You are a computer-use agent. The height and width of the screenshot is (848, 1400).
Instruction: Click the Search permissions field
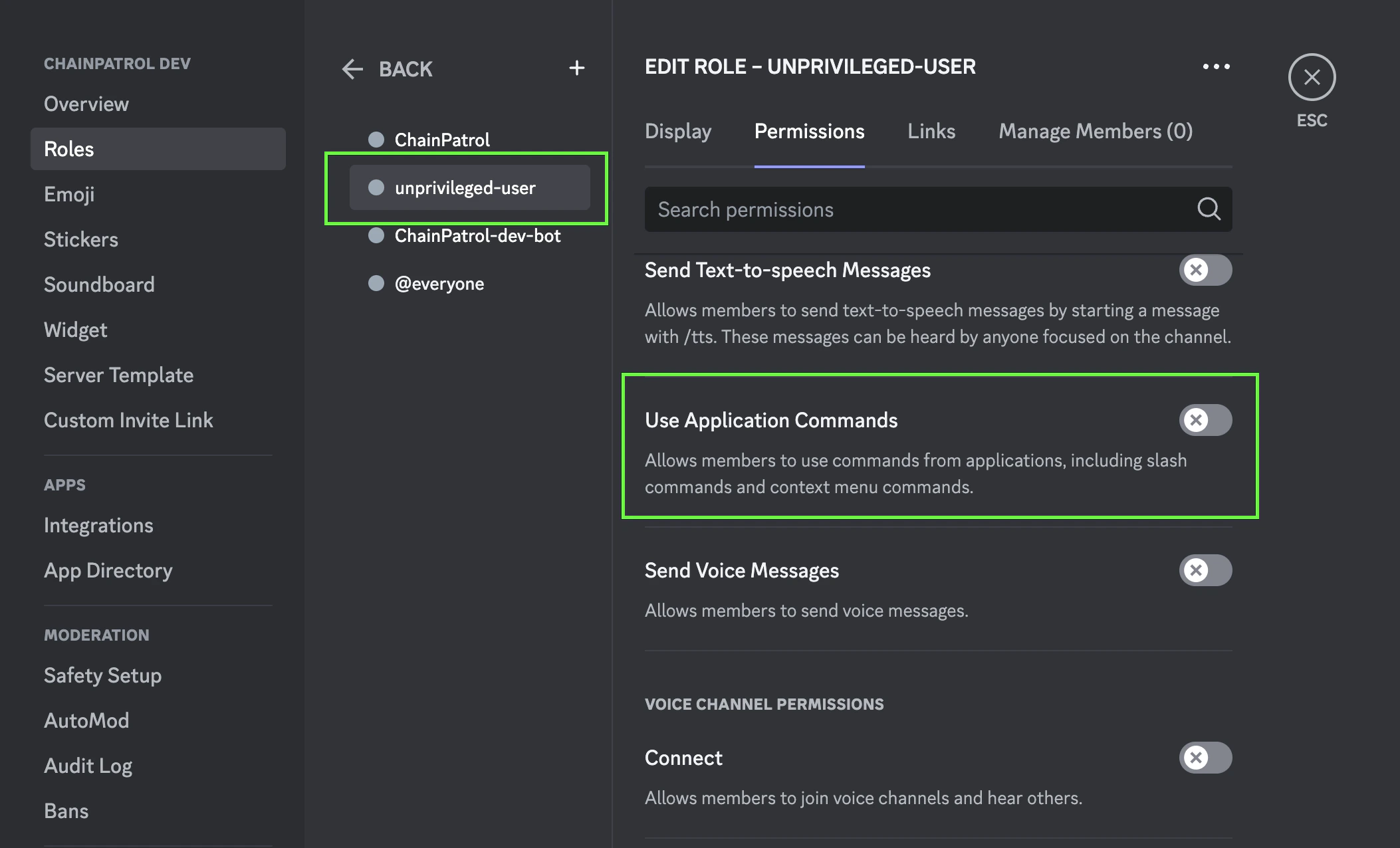(938, 209)
